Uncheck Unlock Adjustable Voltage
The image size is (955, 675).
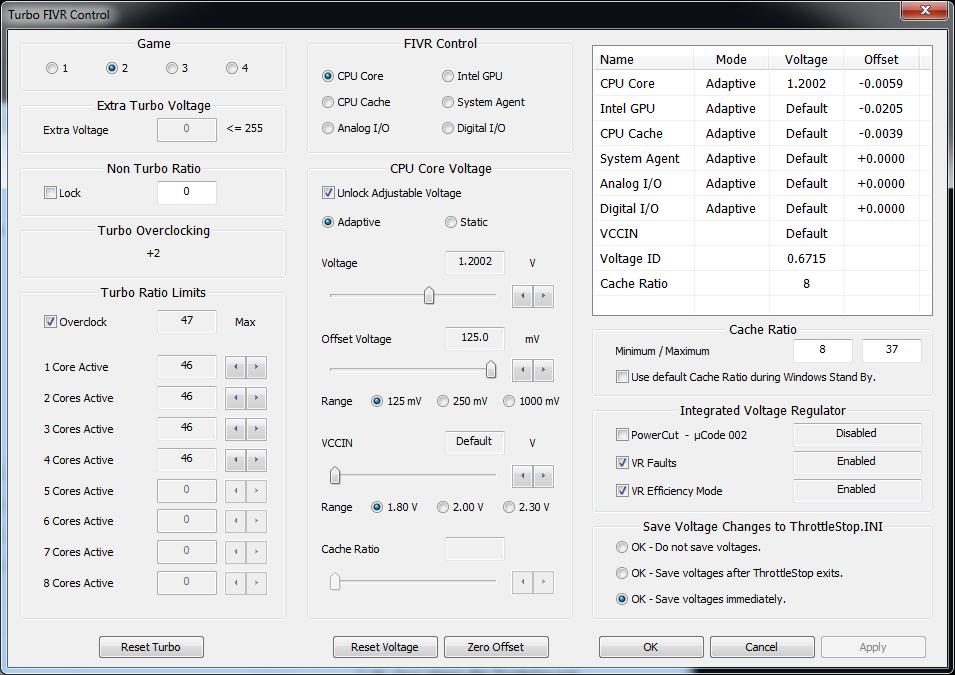coord(328,193)
